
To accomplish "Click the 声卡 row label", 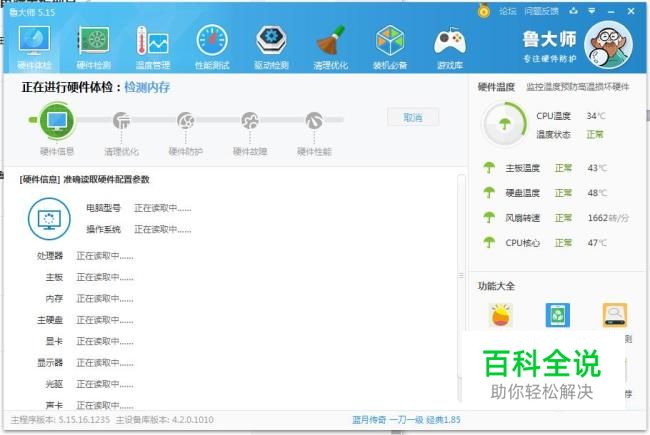I will tap(54, 405).
